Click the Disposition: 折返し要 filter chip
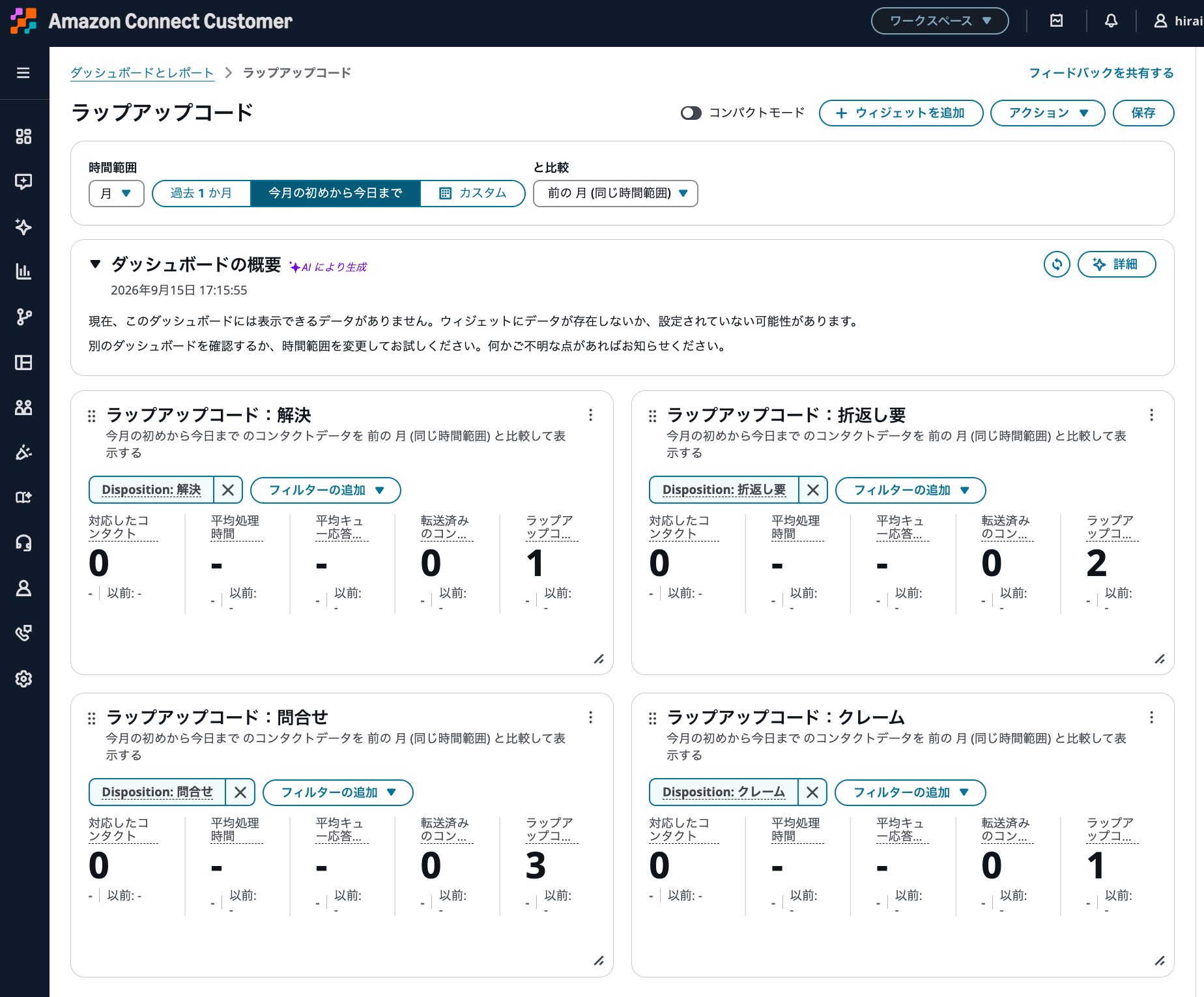The image size is (1204, 997). click(724, 490)
